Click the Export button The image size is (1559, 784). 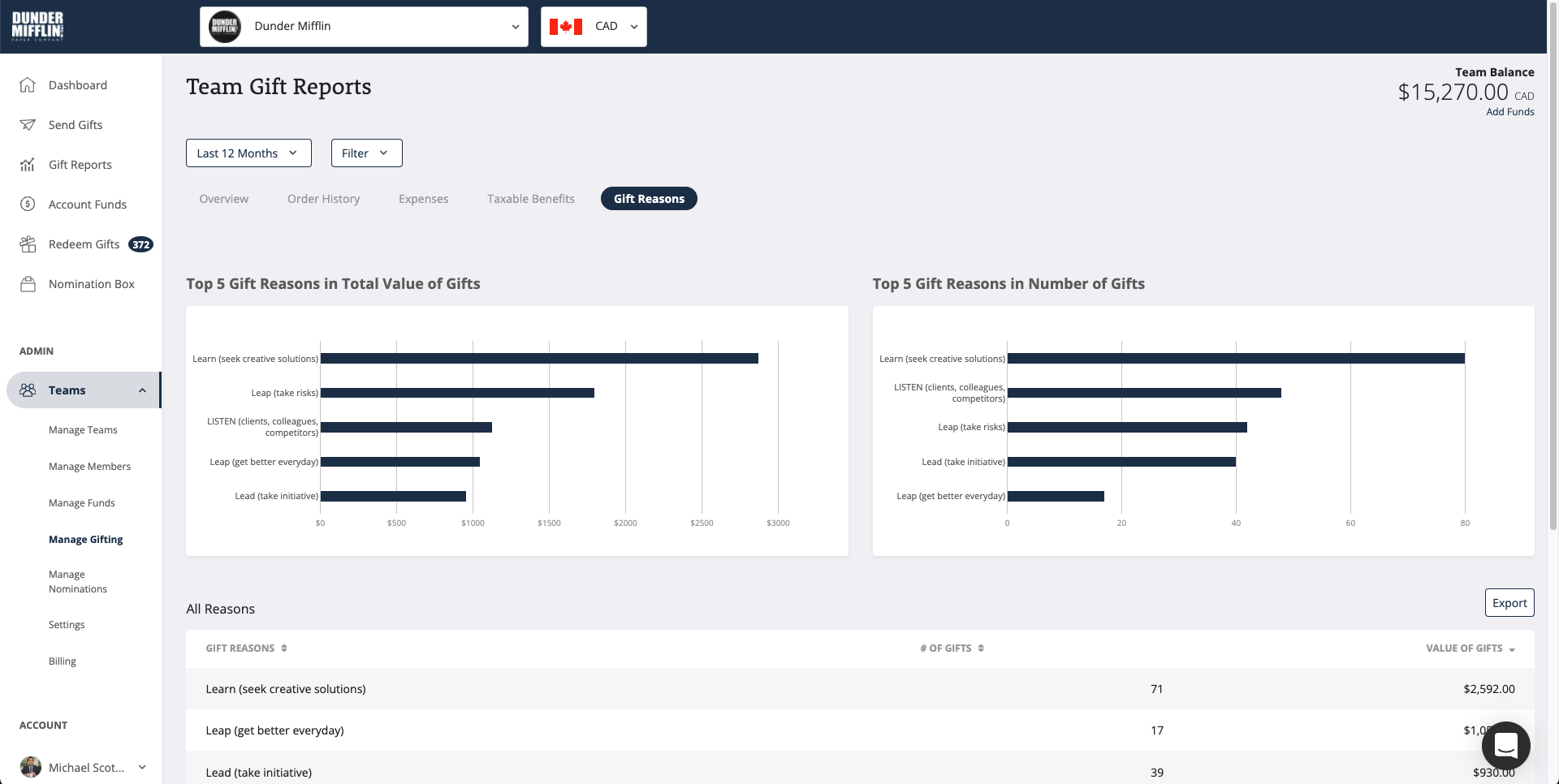(x=1509, y=602)
